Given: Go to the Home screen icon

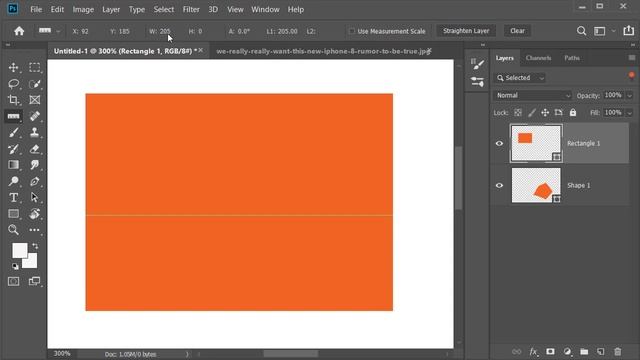Looking at the screenshot, I should 19,31.
